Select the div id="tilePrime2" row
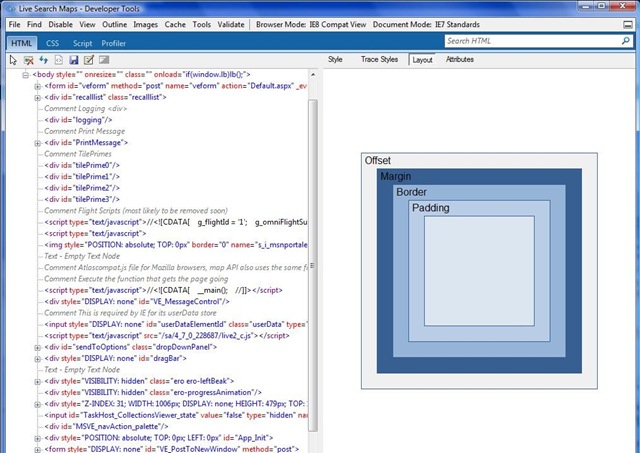The width and height of the screenshot is (640, 453). tap(82, 188)
